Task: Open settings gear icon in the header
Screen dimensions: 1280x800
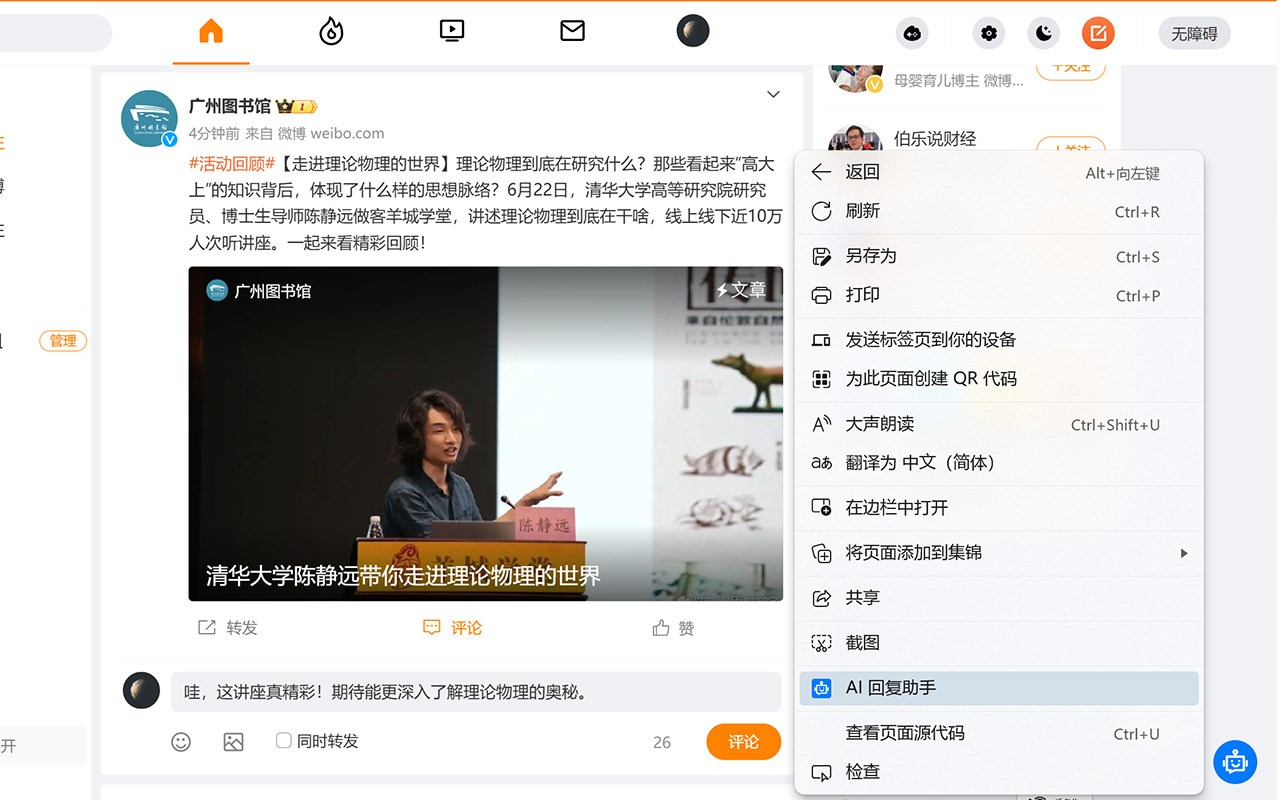Action: [989, 34]
